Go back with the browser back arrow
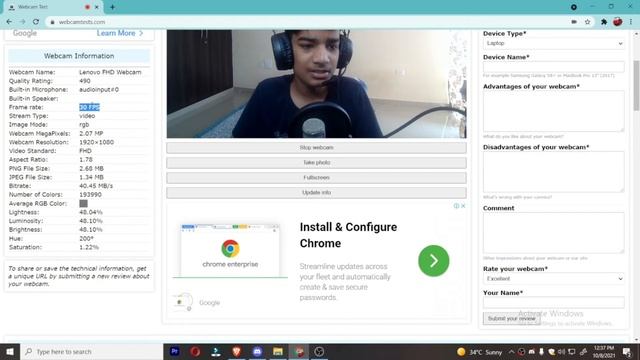This screenshot has width=640, height=360. click(x=9, y=22)
